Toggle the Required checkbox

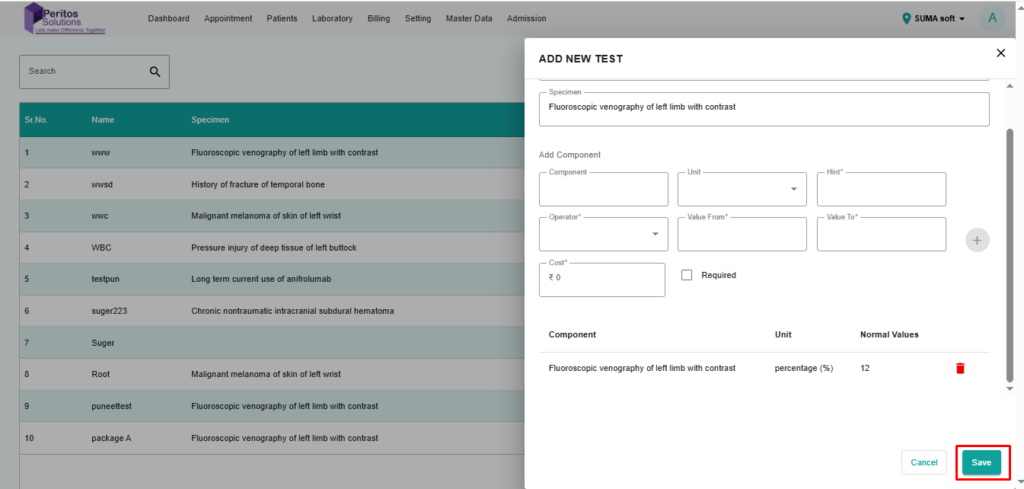(687, 275)
